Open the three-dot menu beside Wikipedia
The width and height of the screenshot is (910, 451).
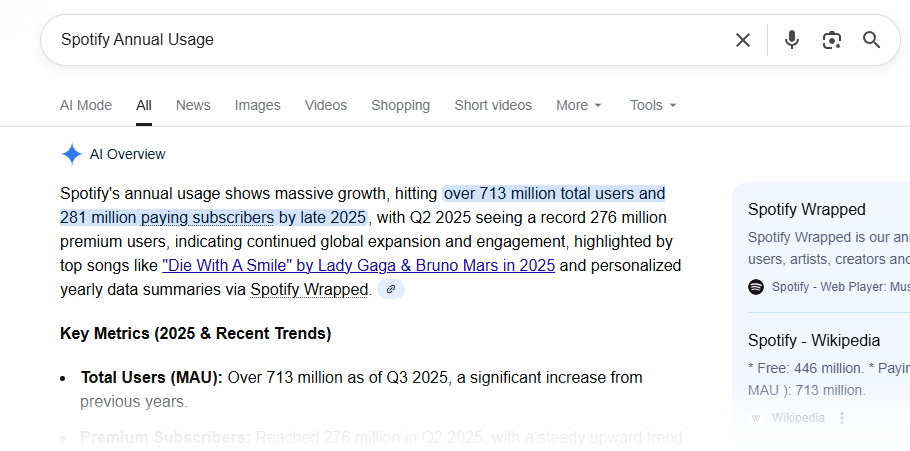(842, 417)
